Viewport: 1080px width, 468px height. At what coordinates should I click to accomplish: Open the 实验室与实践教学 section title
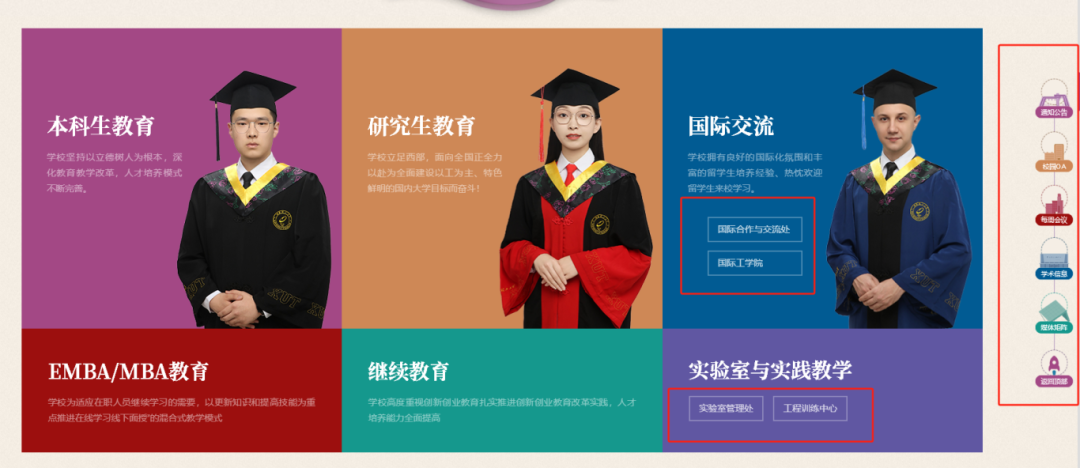click(770, 370)
